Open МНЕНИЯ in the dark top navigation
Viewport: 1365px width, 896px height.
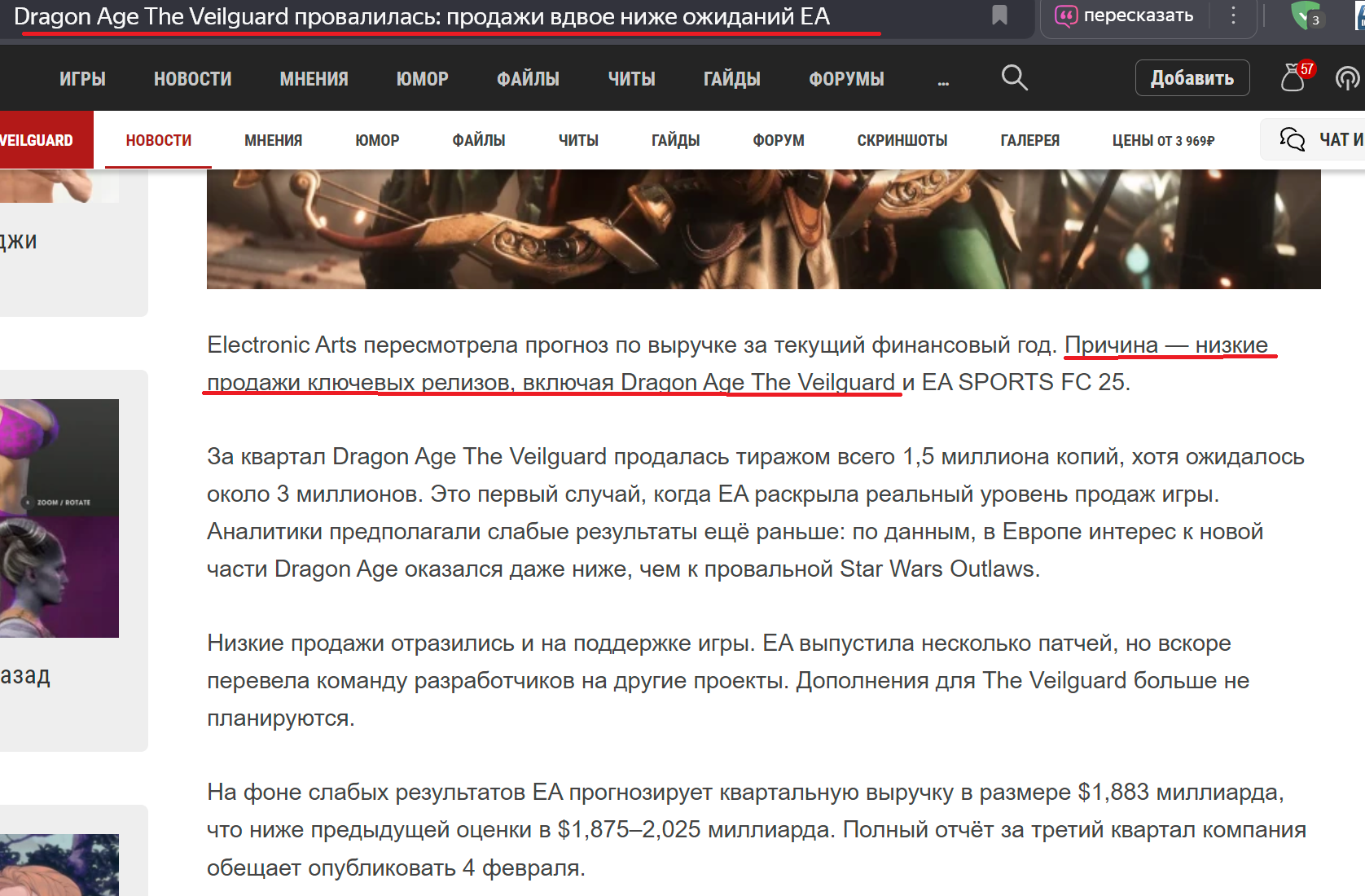point(314,79)
